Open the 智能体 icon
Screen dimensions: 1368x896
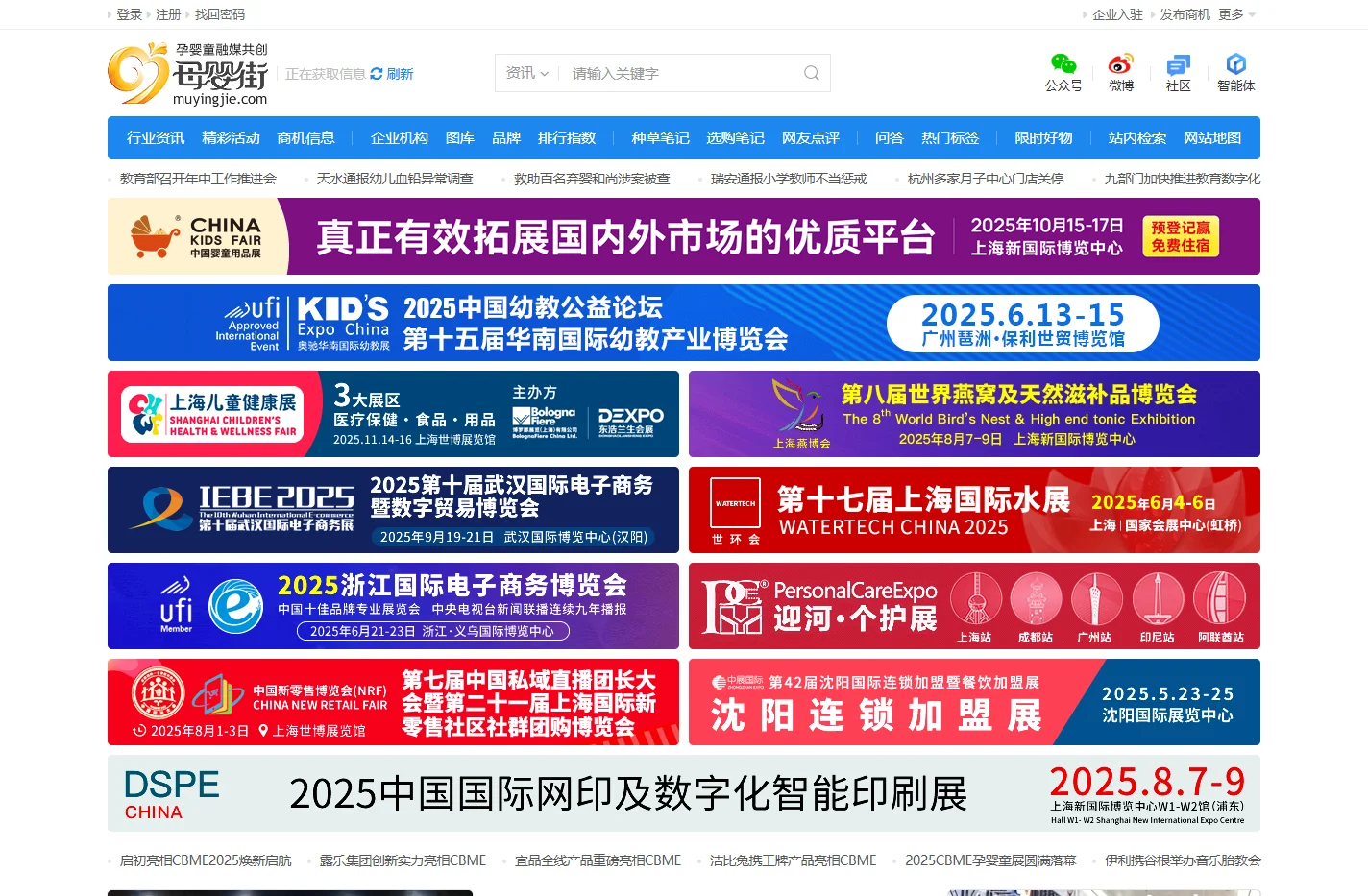[x=1235, y=72]
